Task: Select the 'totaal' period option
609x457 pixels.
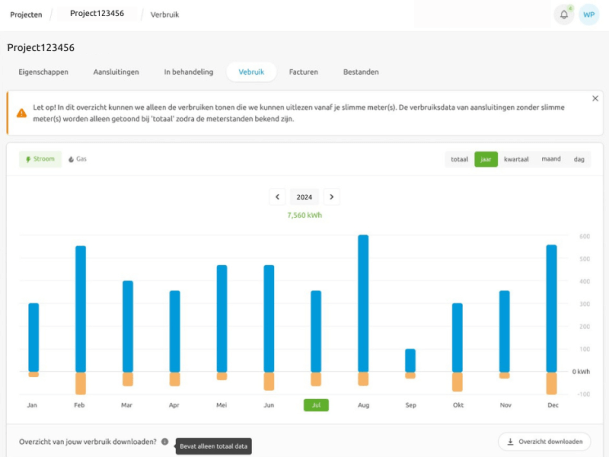Action: [459, 159]
